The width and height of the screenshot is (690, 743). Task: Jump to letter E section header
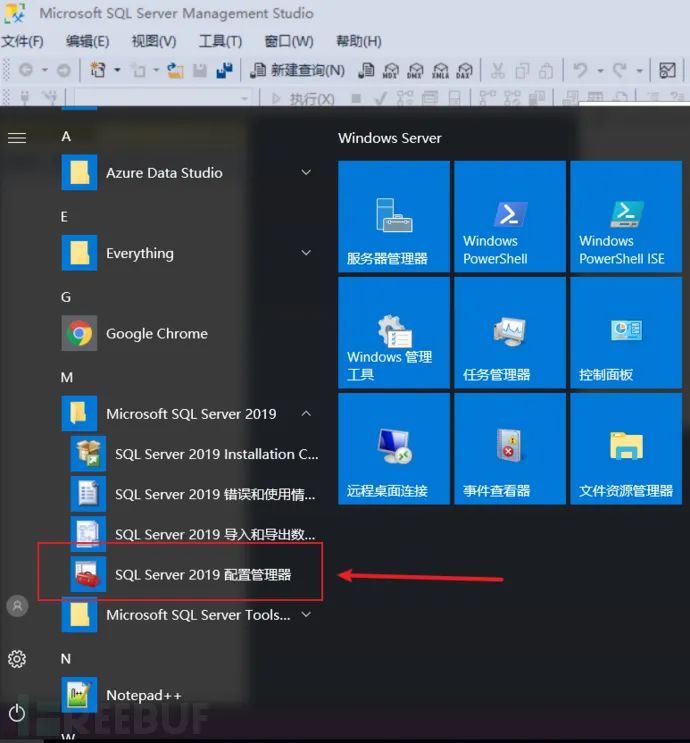[64, 217]
